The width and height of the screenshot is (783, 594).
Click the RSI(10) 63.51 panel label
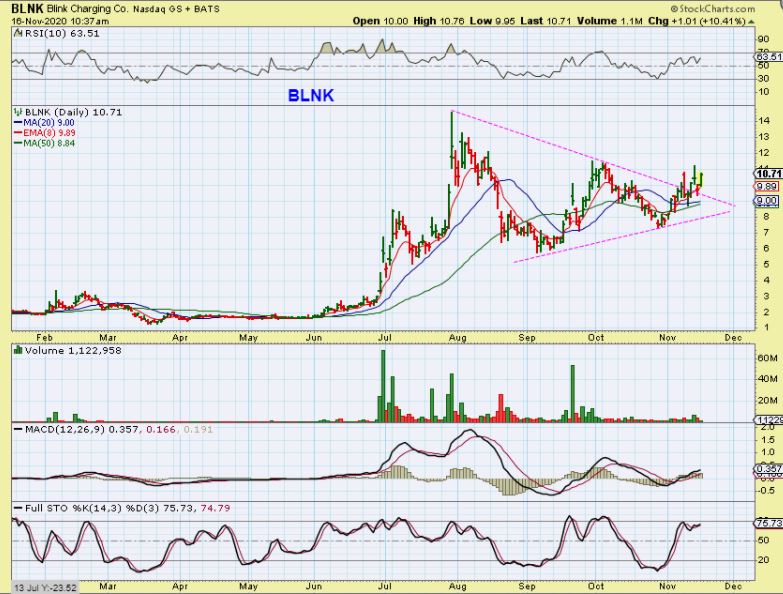click(61, 33)
